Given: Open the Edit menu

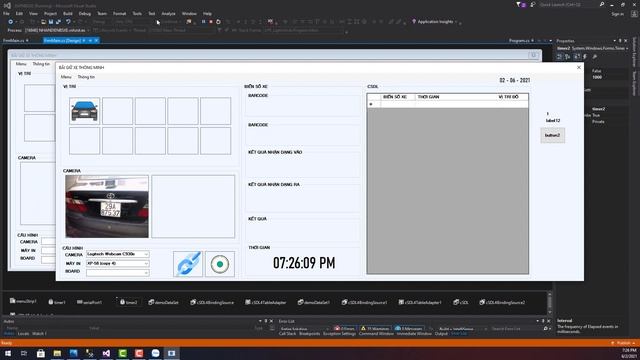Looking at the screenshot, I should (x=19, y=13).
